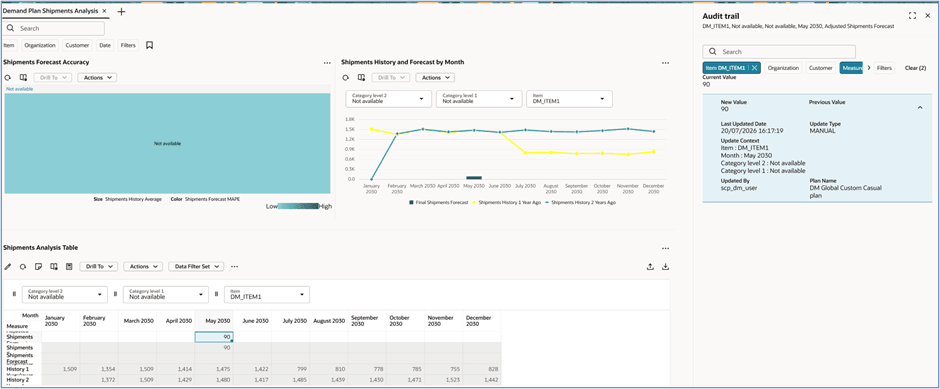Click the saved searches bookmark icon
Viewport: 940px width, 389px height.
[149, 45]
